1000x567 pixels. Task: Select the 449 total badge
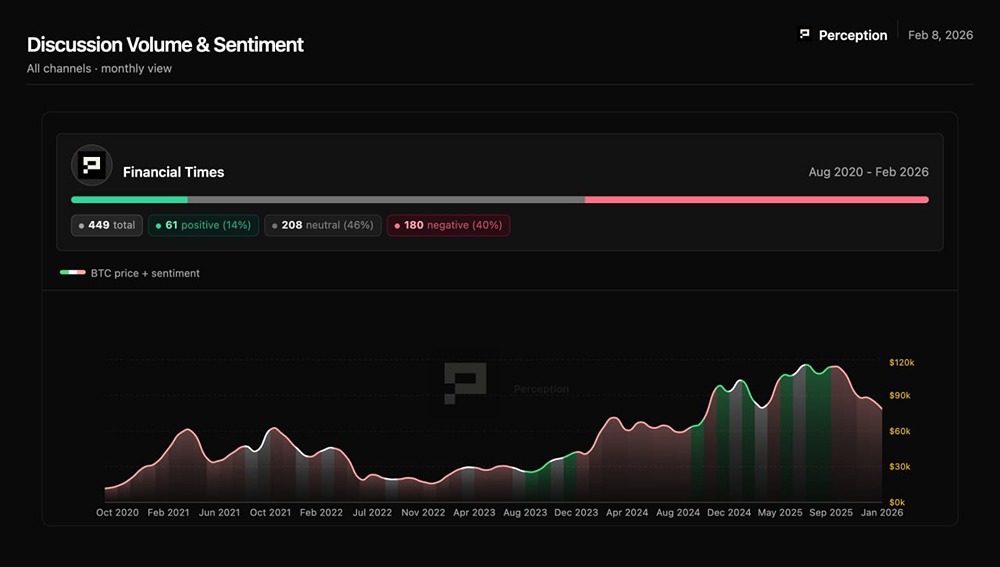pos(107,226)
